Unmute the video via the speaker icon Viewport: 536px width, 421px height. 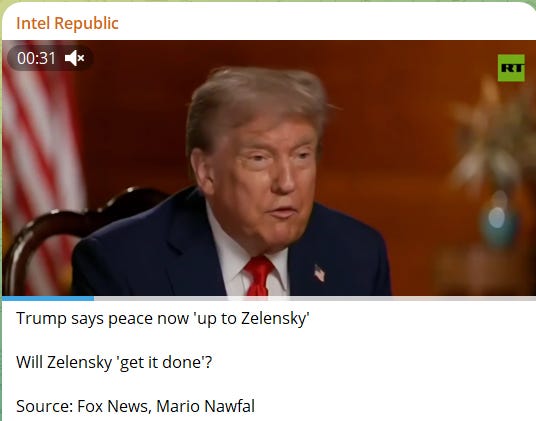tap(75, 58)
